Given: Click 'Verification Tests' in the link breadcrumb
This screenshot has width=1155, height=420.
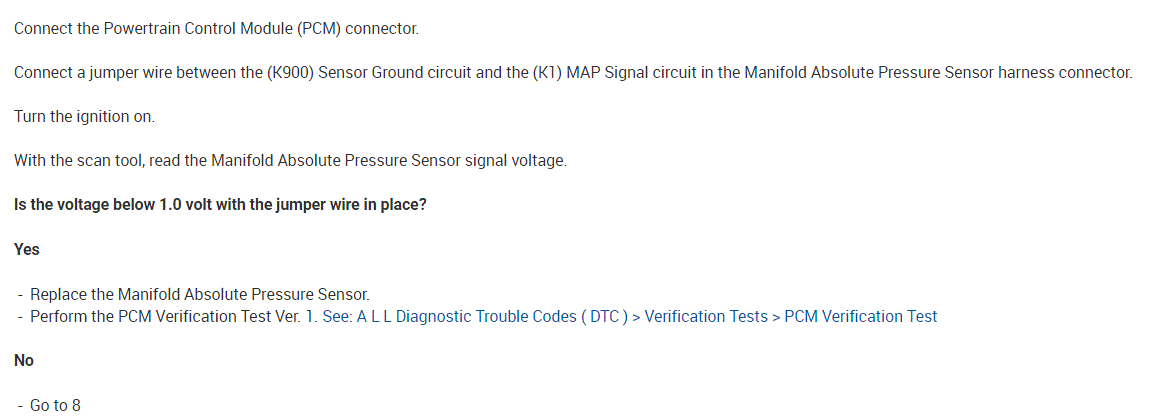Looking at the screenshot, I should 707,317.
